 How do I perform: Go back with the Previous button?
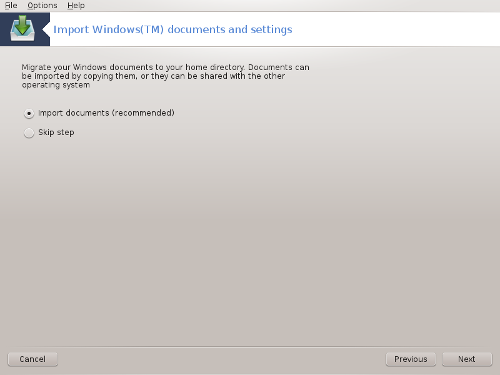[x=411, y=359]
